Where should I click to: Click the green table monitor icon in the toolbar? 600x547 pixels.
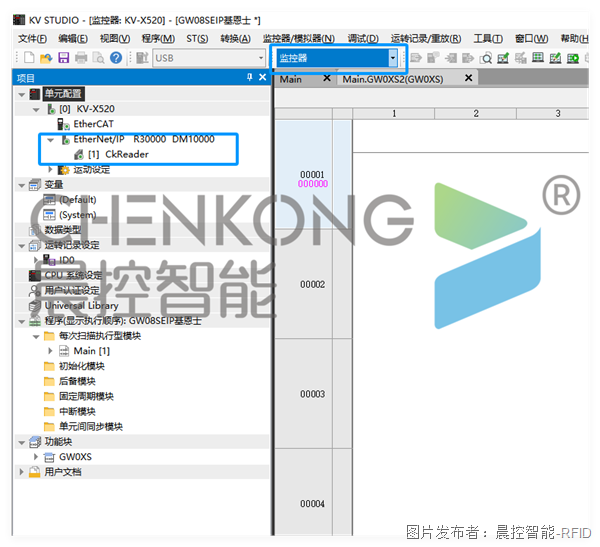point(538,58)
